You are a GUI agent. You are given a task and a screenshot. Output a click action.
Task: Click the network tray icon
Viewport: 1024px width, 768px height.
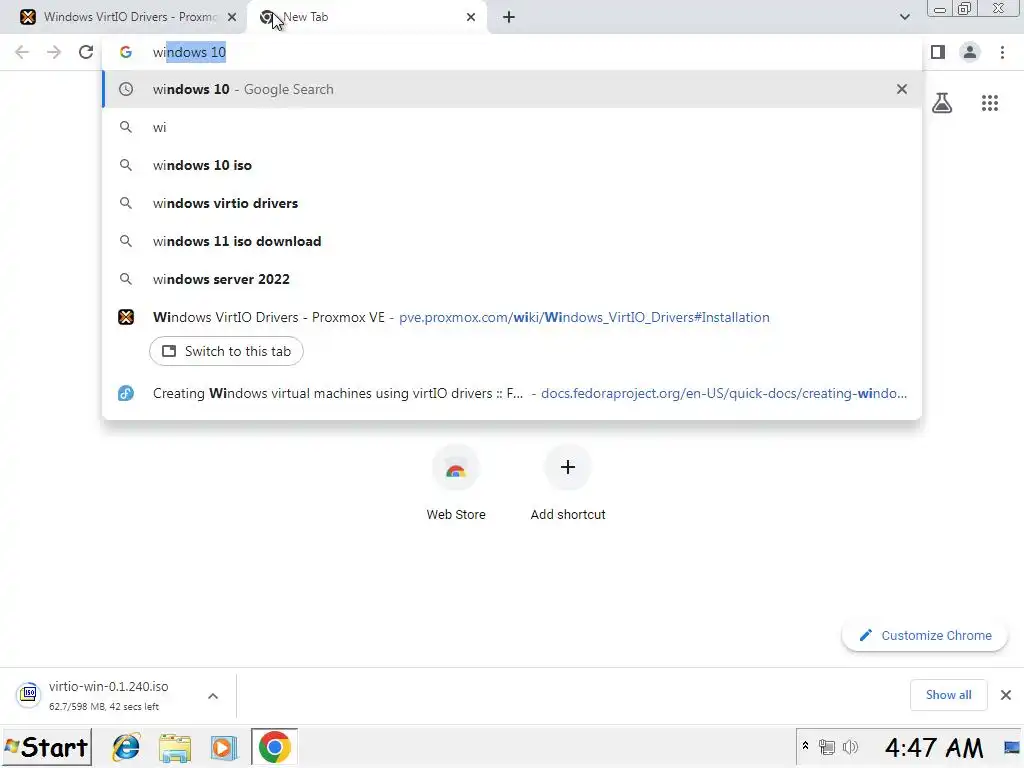click(827, 747)
